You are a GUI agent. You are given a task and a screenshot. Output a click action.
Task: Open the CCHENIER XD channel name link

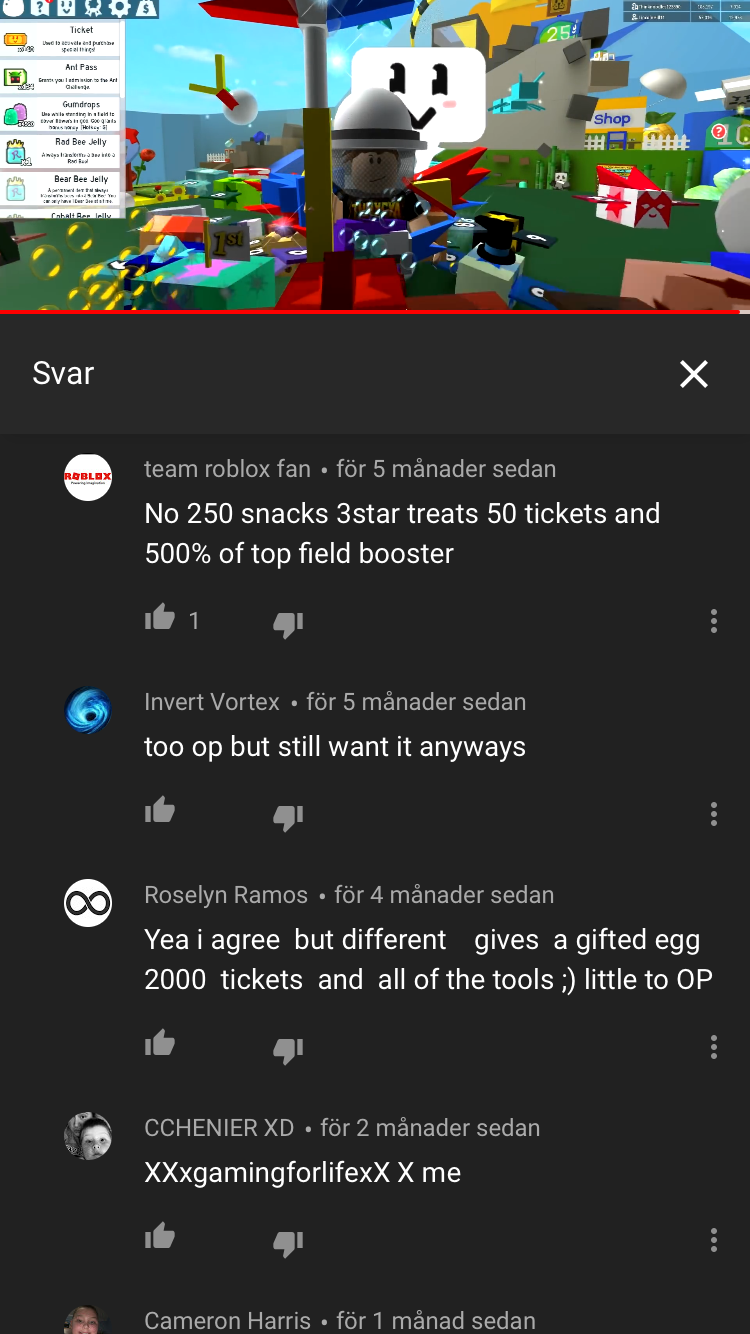tap(219, 1128)
